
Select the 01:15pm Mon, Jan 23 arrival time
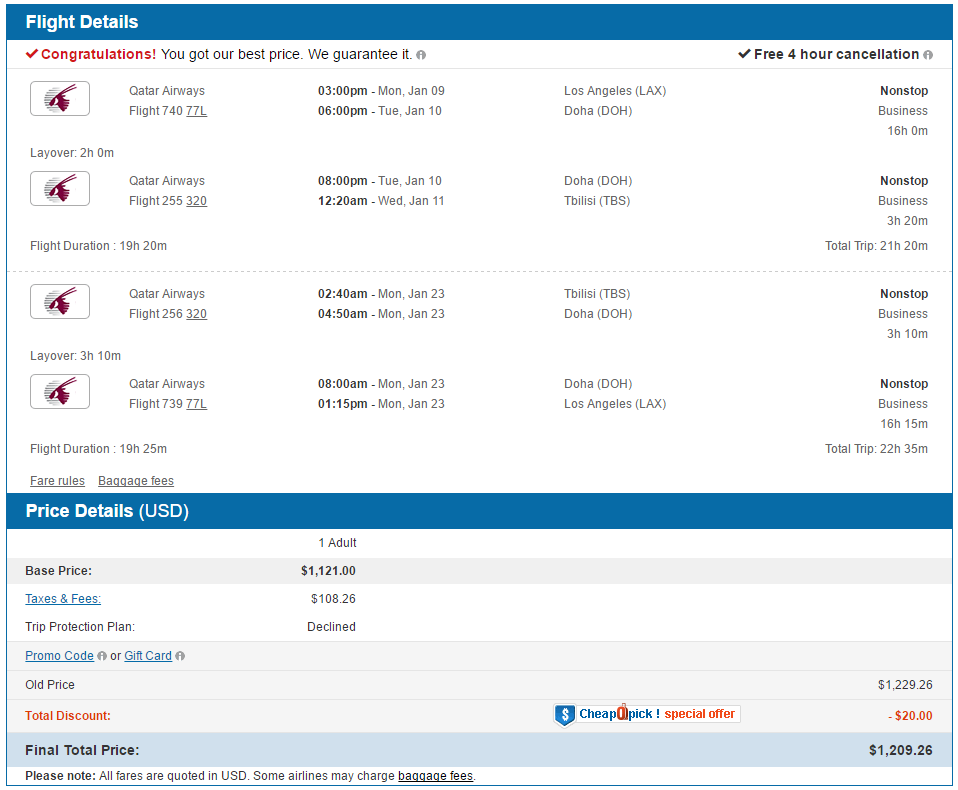click(381, 404)
